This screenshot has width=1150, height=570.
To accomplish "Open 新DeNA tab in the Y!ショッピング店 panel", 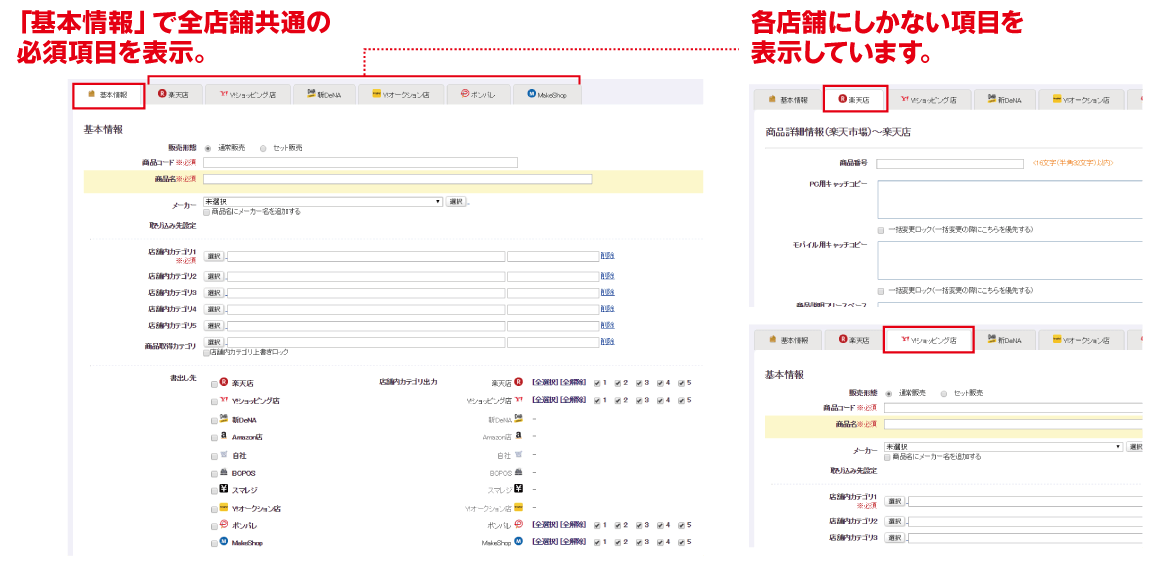I will (1006, 340).
